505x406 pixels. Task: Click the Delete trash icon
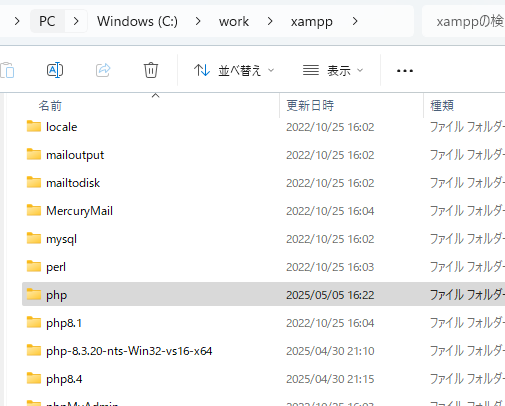click(x=151, y=70)
